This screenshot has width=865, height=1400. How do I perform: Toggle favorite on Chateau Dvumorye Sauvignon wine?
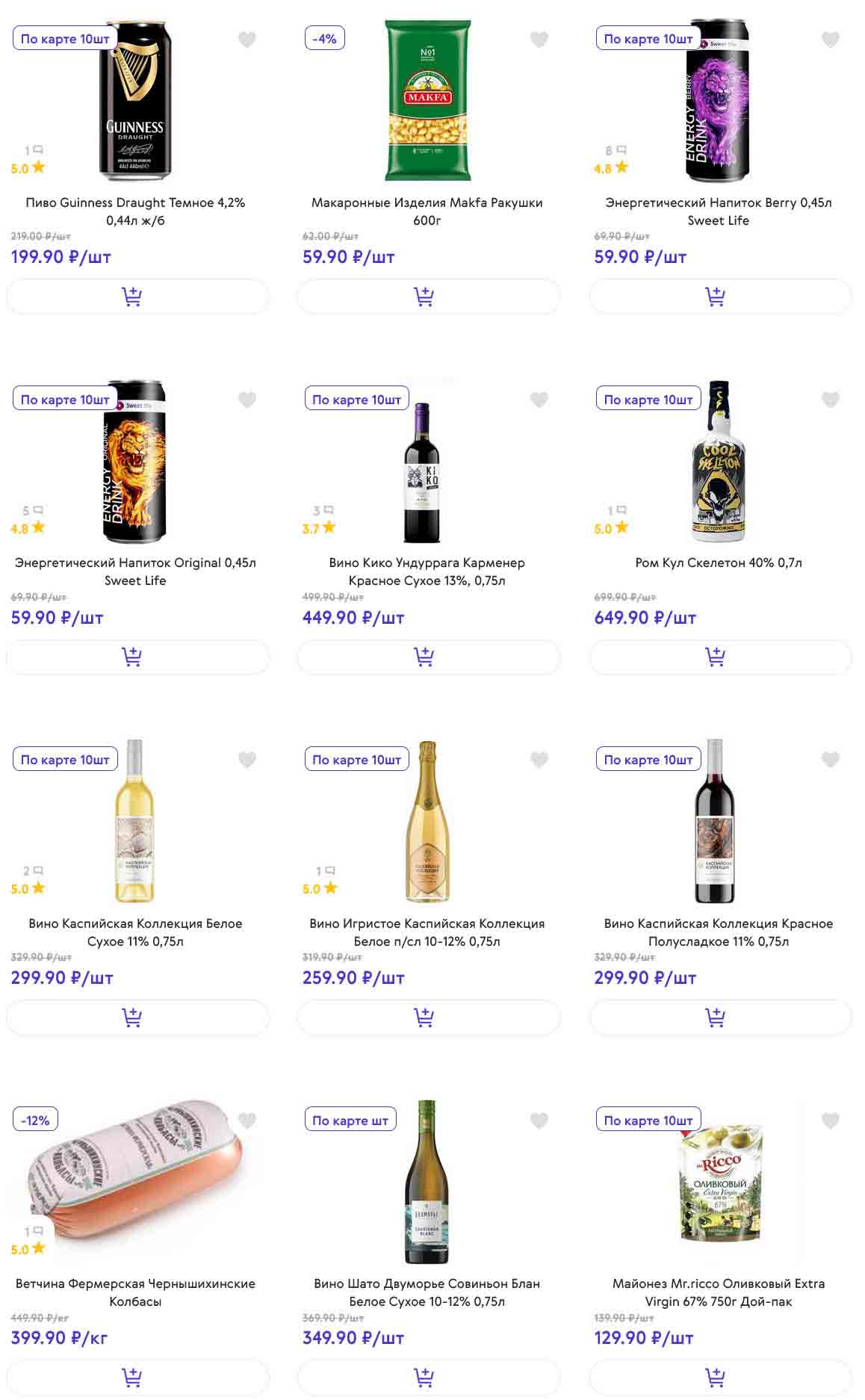click(539, 1121)
